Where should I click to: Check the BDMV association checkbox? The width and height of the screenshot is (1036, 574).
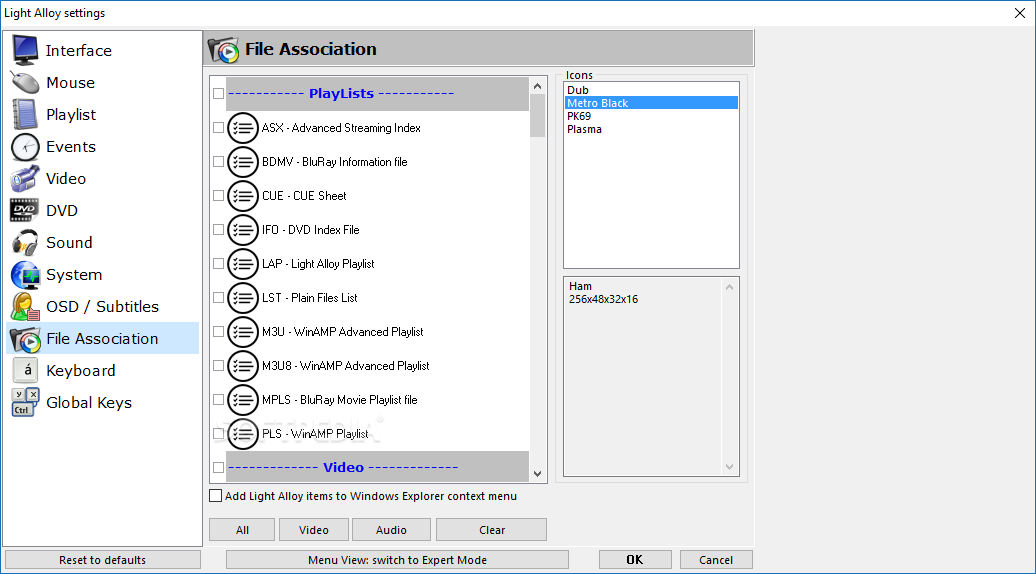coord(218,162)
